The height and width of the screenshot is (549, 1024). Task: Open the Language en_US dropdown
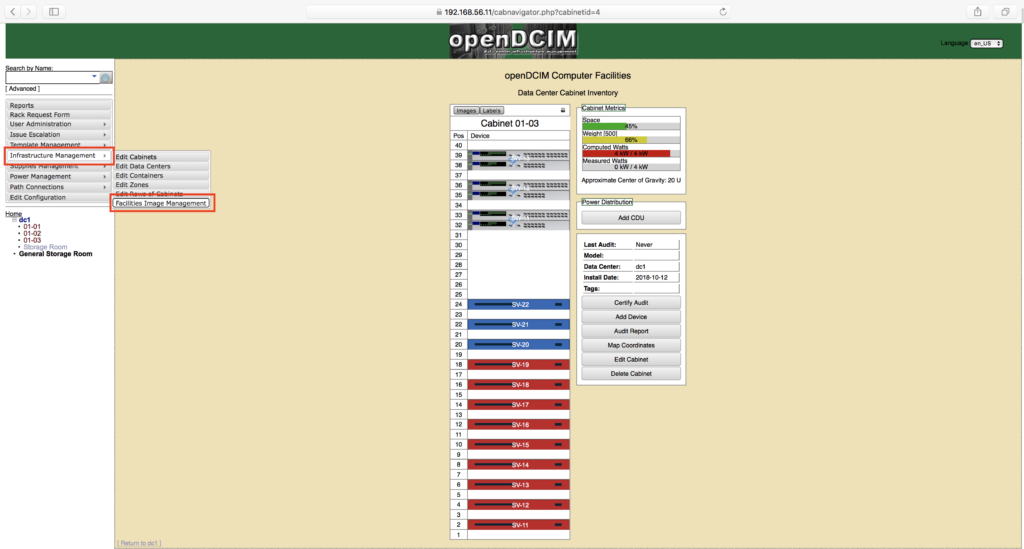987,43
